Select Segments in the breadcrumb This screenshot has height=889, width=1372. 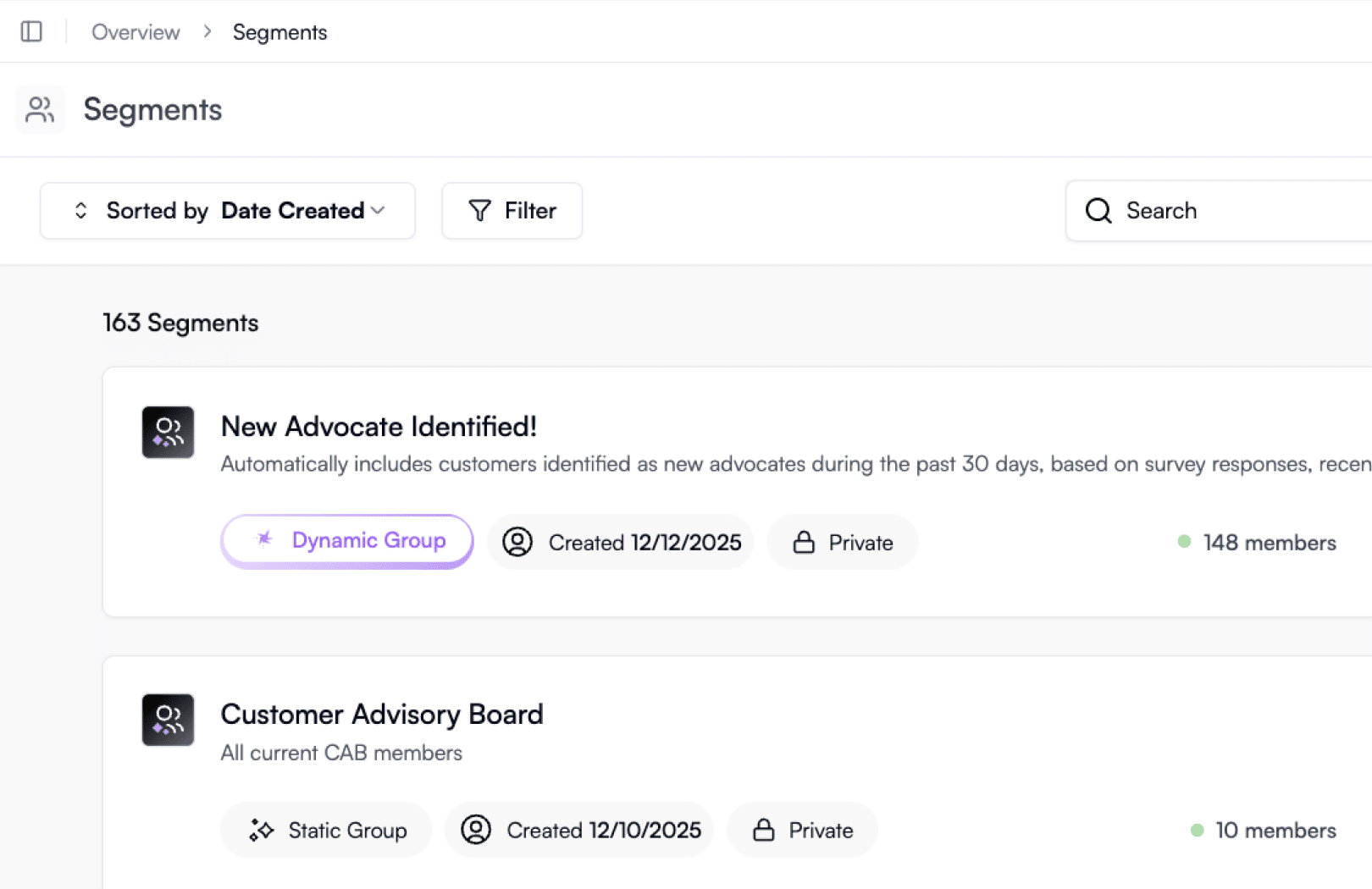[x=279, y=32]
